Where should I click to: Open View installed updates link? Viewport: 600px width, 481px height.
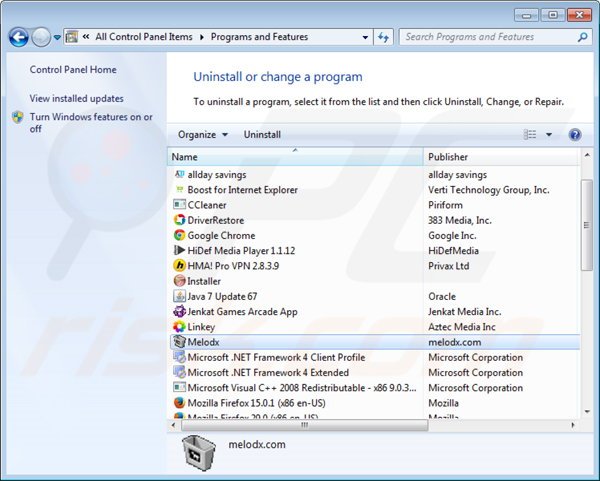[x=77, y=98]
